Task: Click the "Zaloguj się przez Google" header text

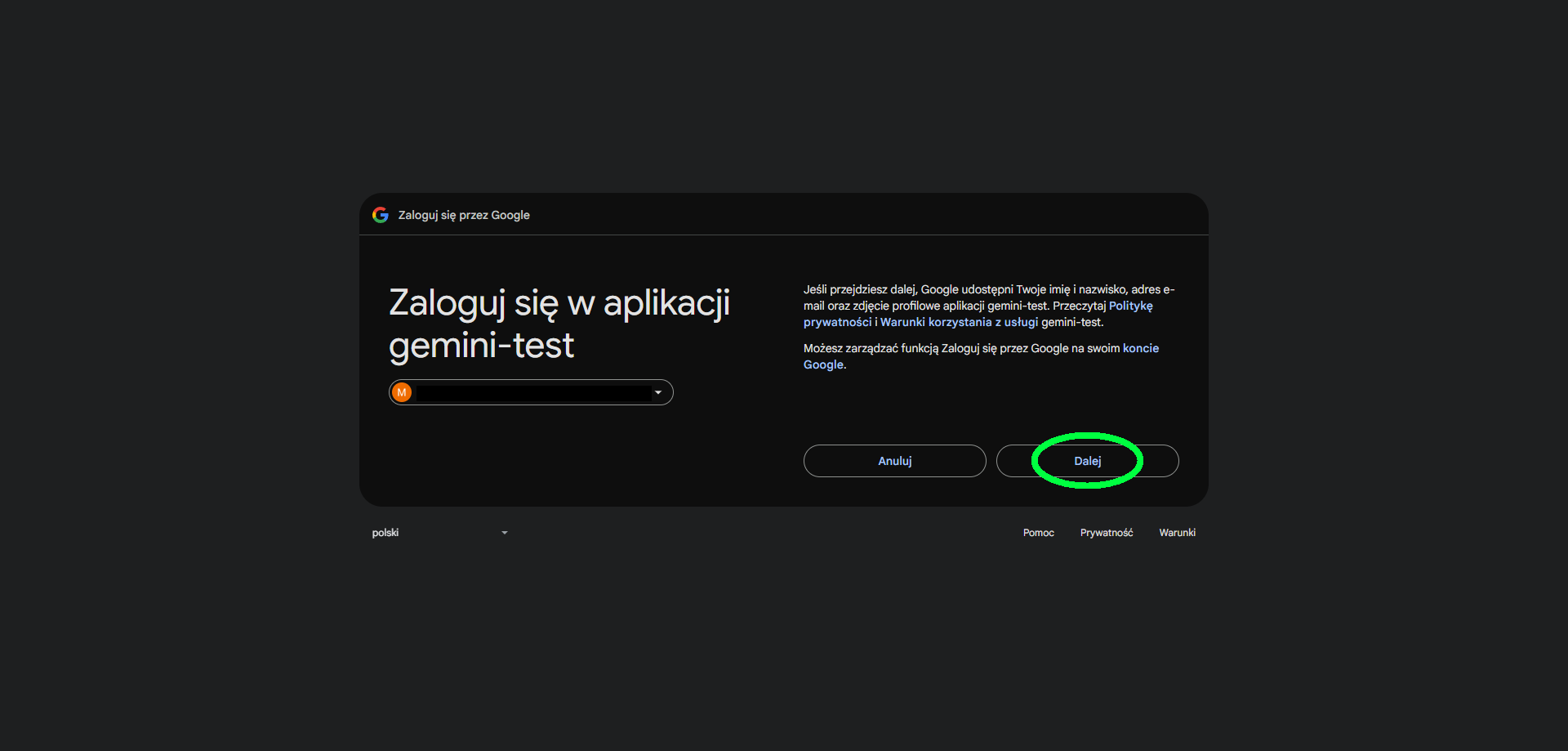Action: 464,215
